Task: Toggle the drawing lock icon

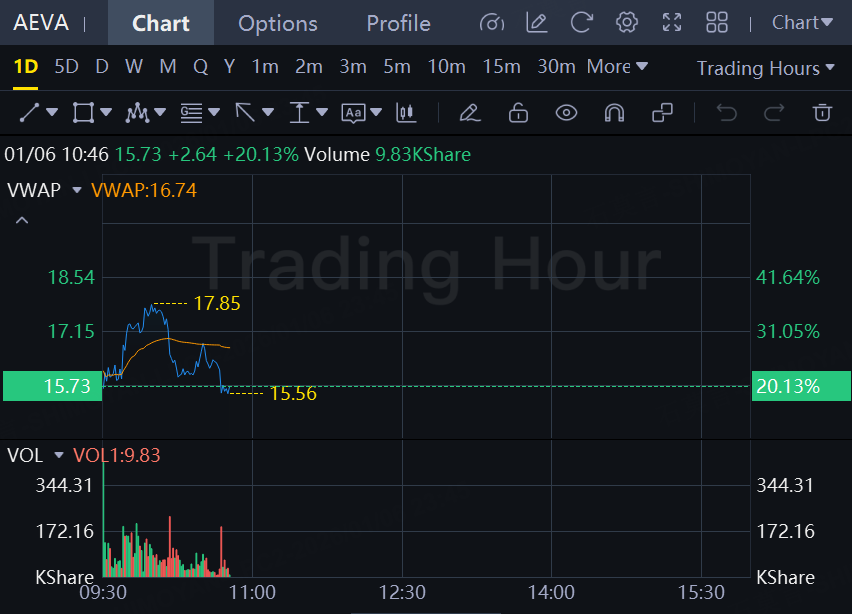Action: pos(518,113)
